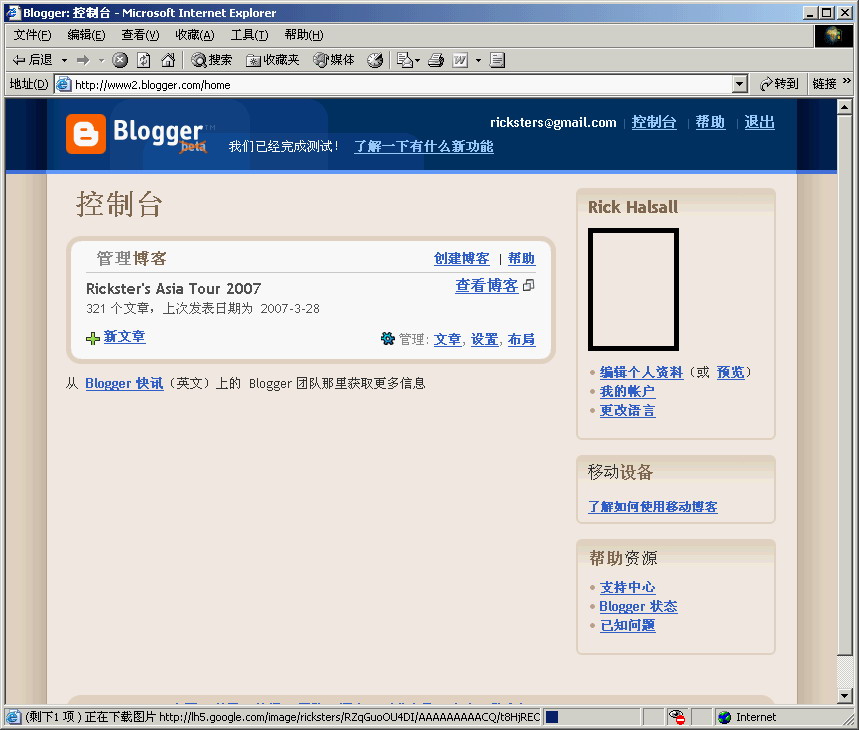Open the 支持中心 link

(627, 587)
